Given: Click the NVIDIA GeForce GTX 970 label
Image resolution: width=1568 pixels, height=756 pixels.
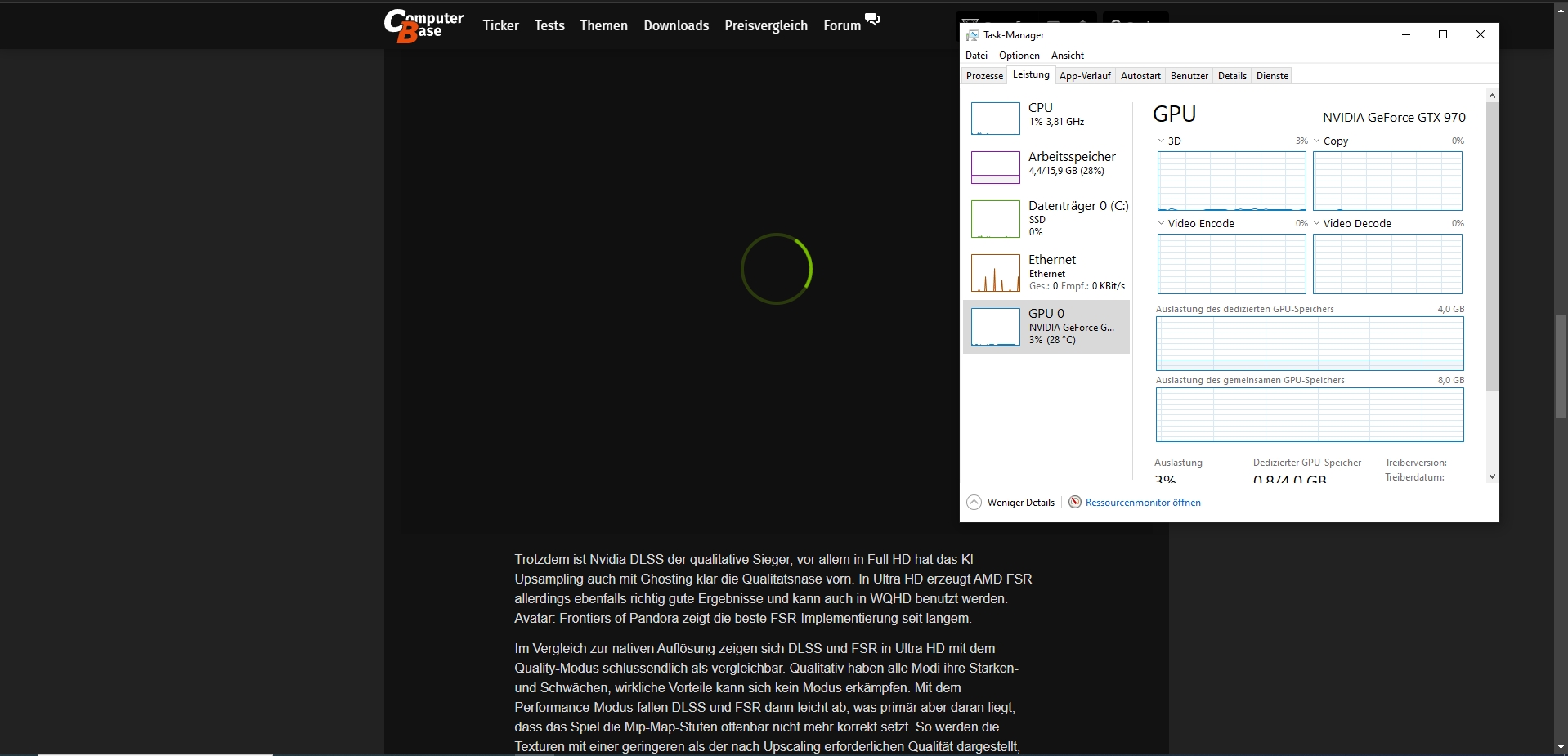Looking at the screenshot, I should (x=1394, y=117).
